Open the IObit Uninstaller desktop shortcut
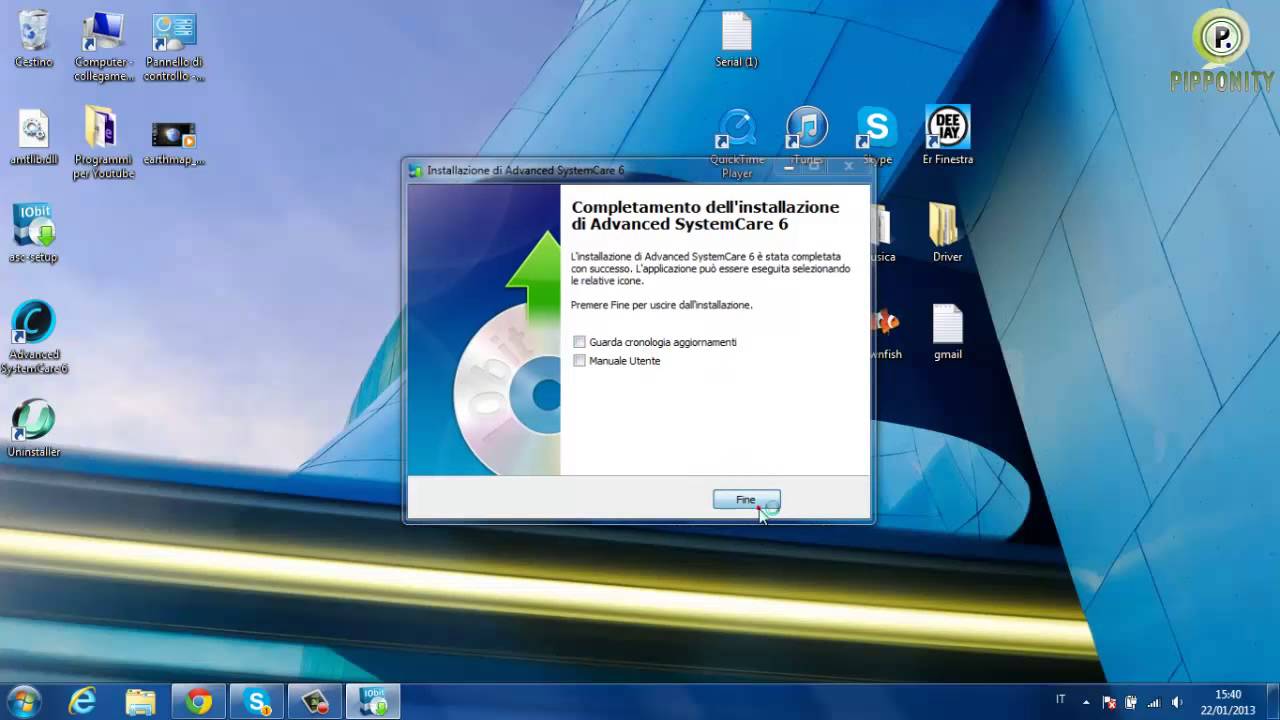 click(34, 428)
